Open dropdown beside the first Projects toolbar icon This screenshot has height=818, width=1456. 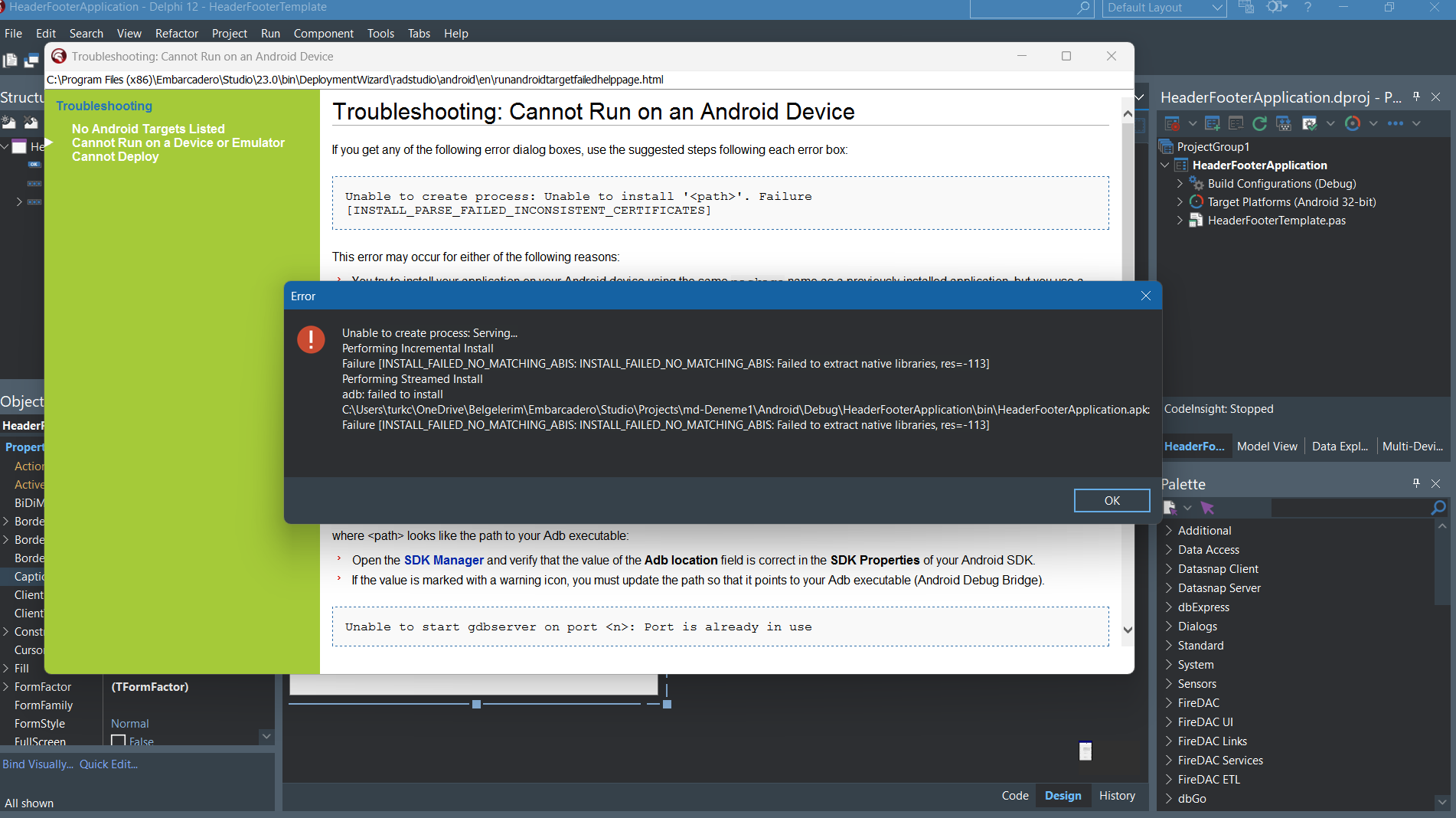point(1192,123)
